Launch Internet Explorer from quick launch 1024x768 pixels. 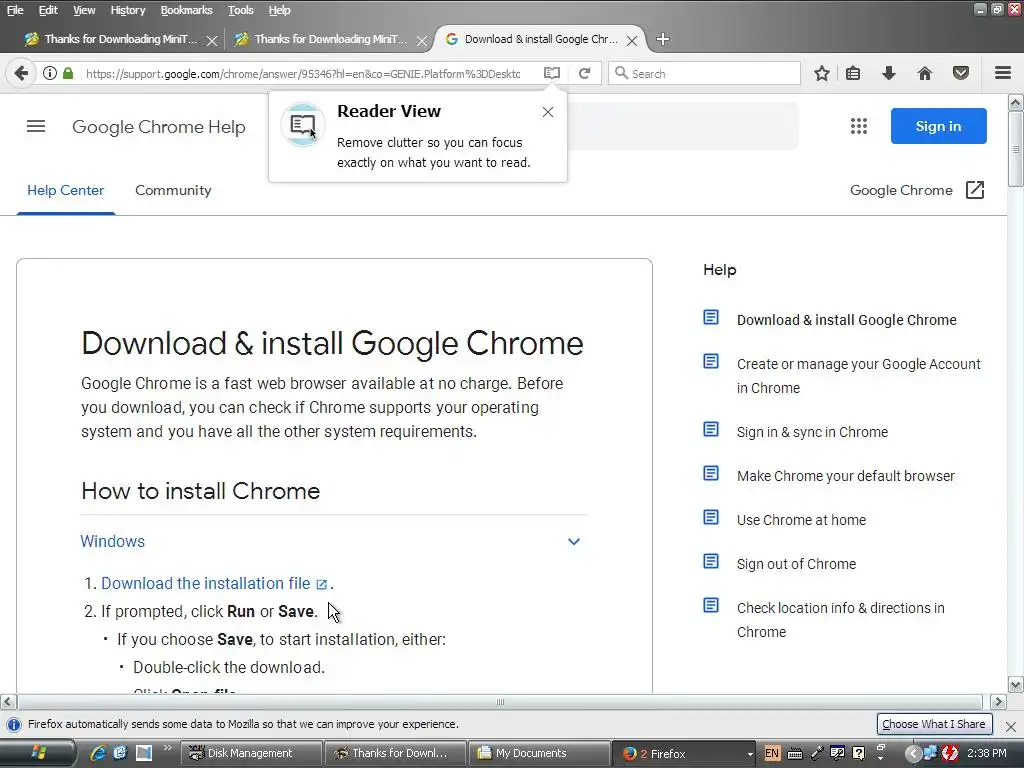coord(98,753)
